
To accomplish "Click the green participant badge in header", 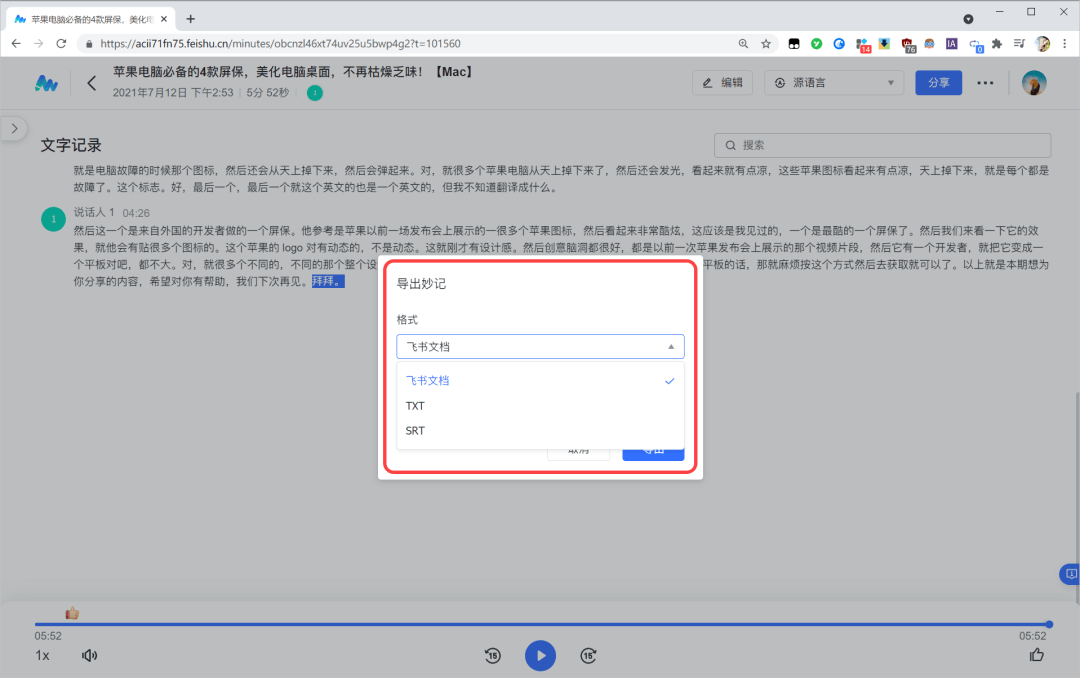I will tap(315, 92).
